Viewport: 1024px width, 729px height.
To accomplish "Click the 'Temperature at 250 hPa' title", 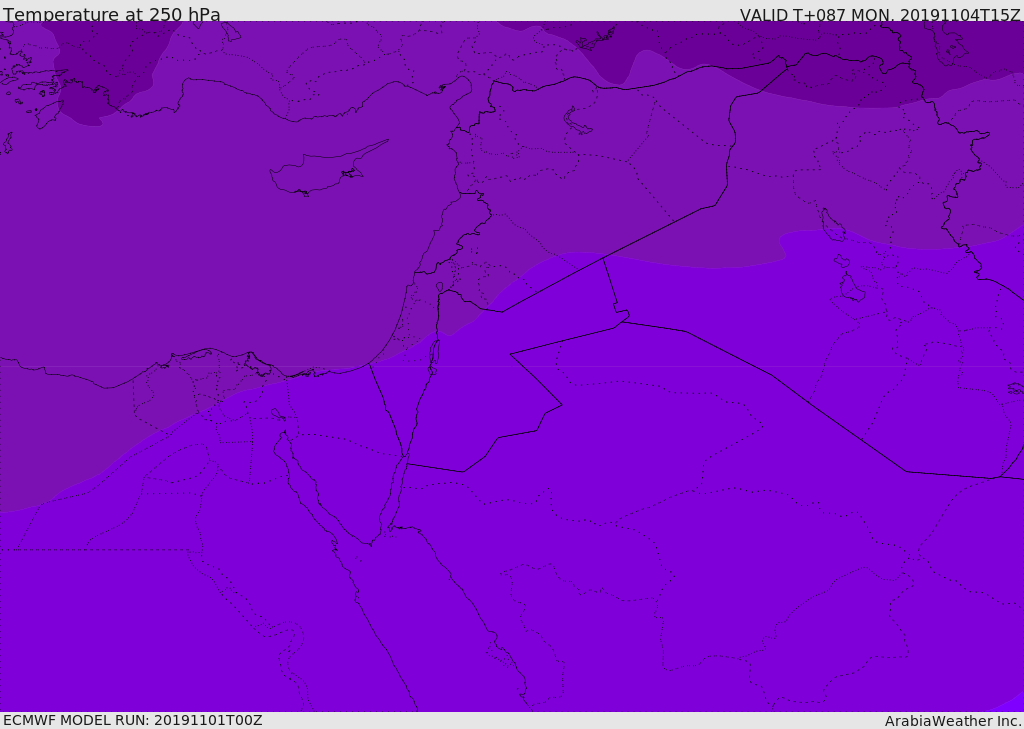I will pos(112,14).
